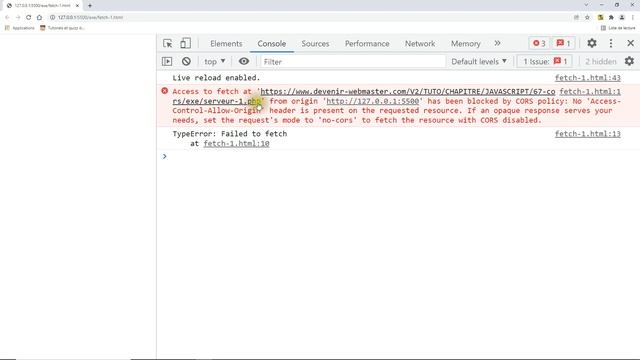Expand more DevTools tabs chevron
This screenshot has width=640, height=360.
tap(497, 43)
